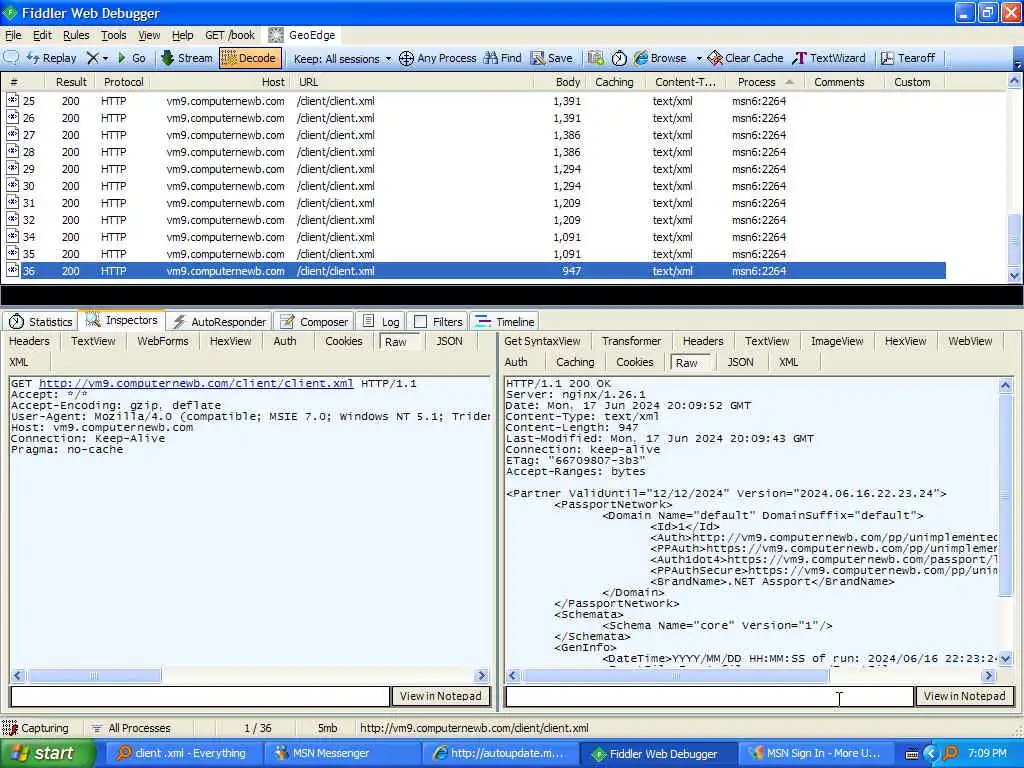Image resolution: width=1024 pixels, height=768 pixels.
Task: Toggle the Capturing status bar indicator
Action: (35, 728)
